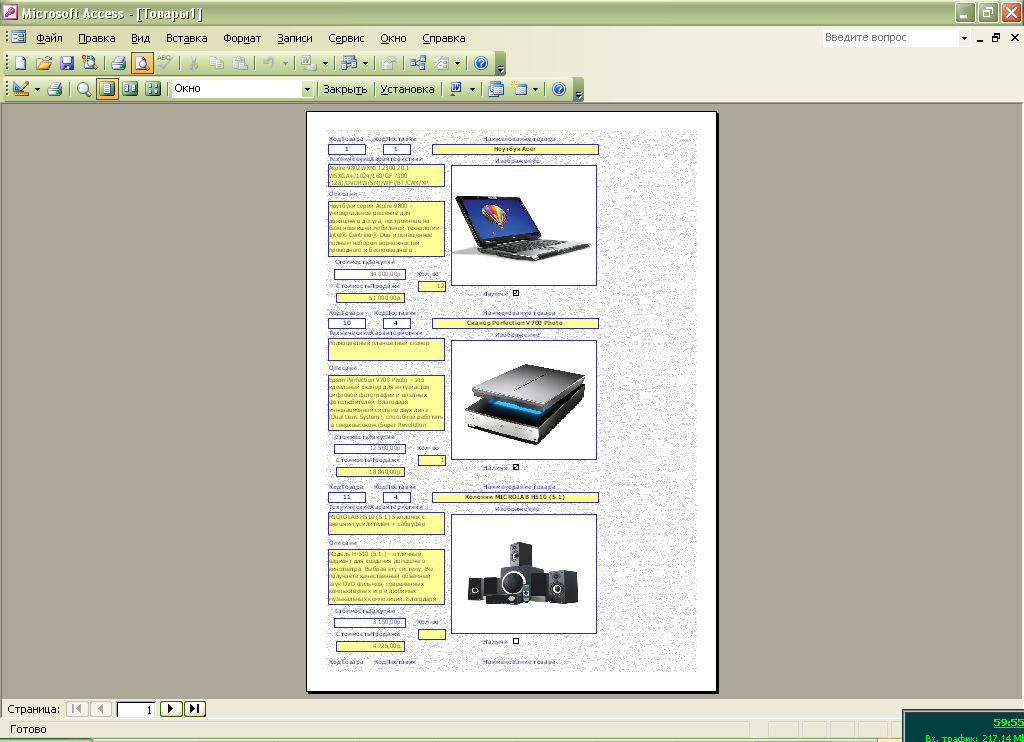1024x742 pixels.
Task: Click the Установка page setup button
Action: (408, 89)
